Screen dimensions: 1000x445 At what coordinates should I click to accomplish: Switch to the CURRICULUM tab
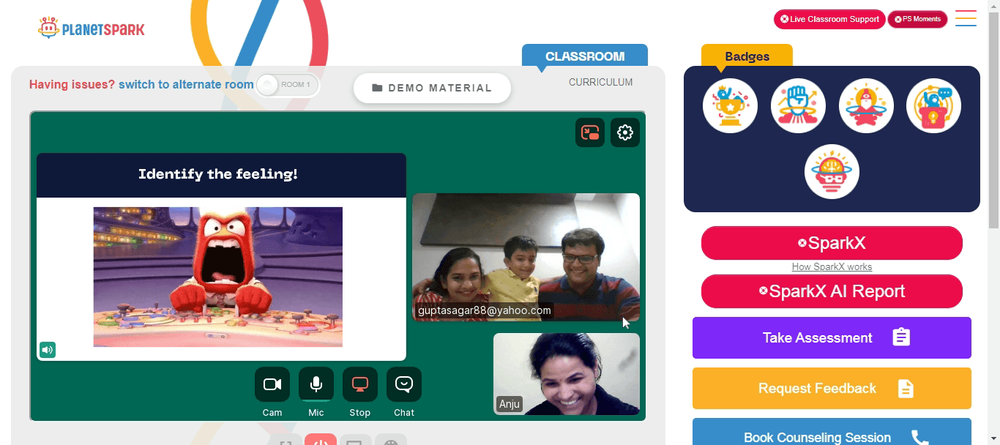[601, 82]
